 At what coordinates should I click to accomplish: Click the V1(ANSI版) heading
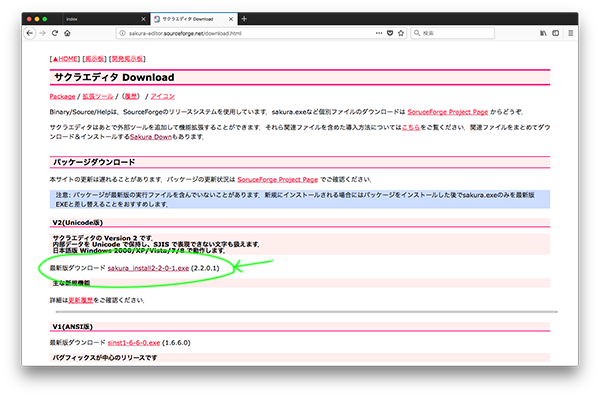pyautogui.click(x=72, y=327)
